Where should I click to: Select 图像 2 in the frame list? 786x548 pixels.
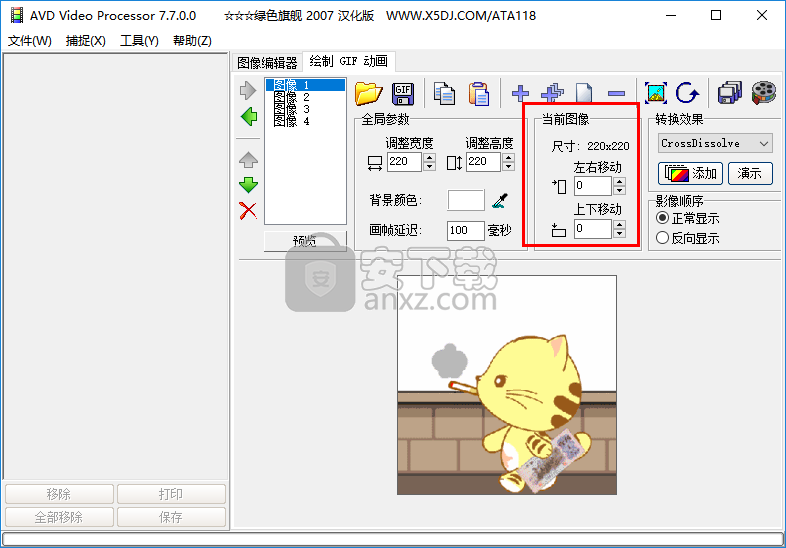305,97
